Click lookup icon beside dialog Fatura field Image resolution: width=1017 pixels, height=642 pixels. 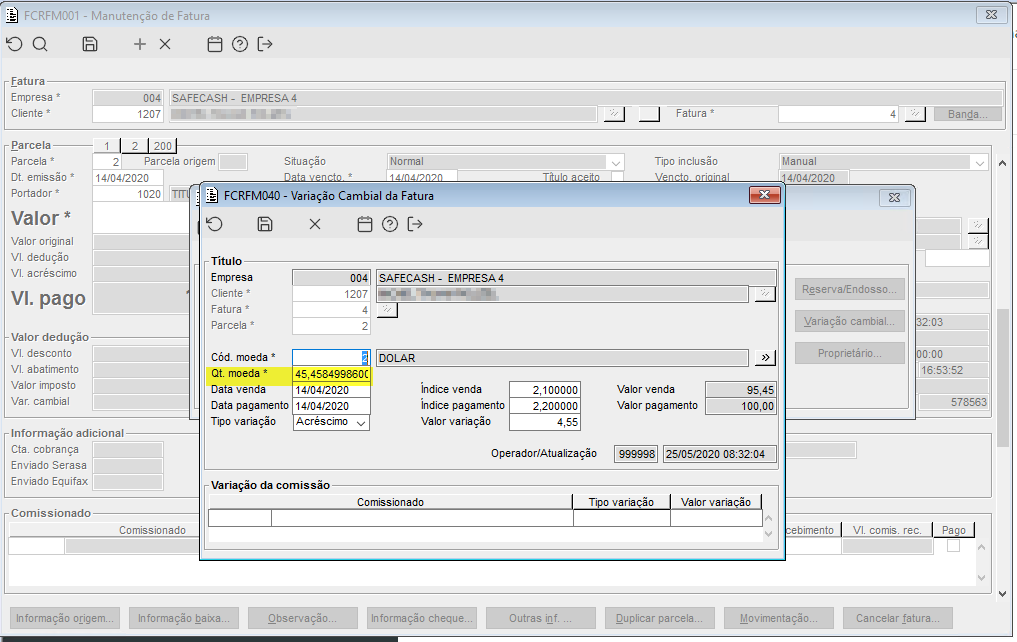pos(387,310)
